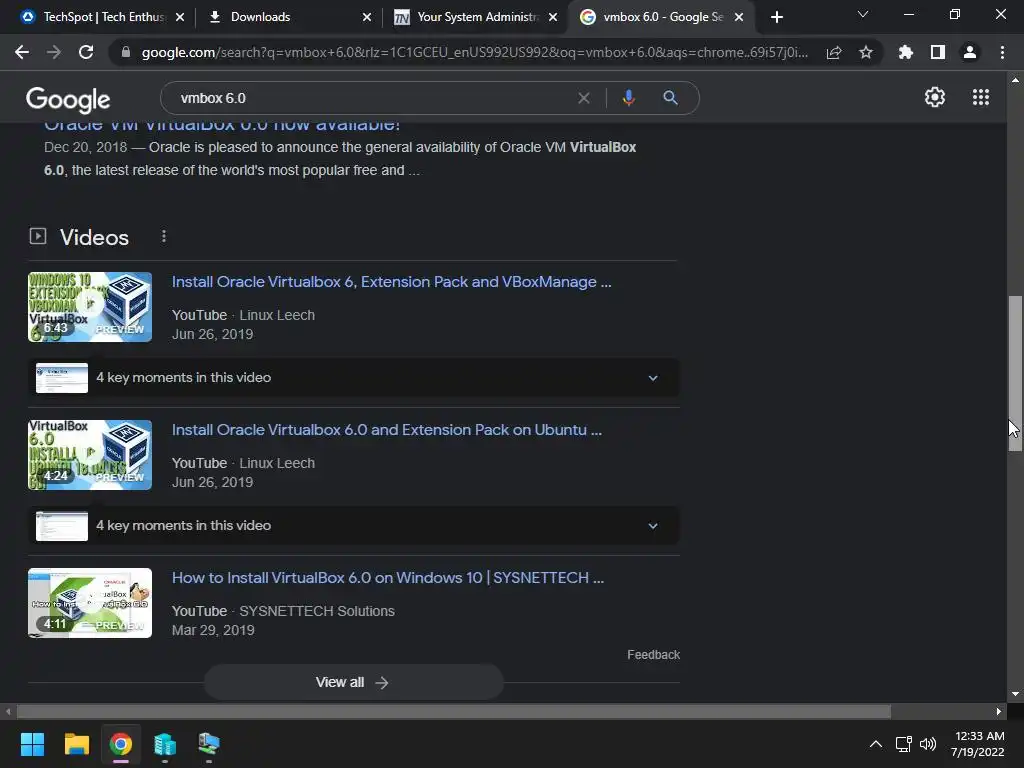Open network status tray icon
Screen dimensions: 1024x768
click(x=904, y=744)
